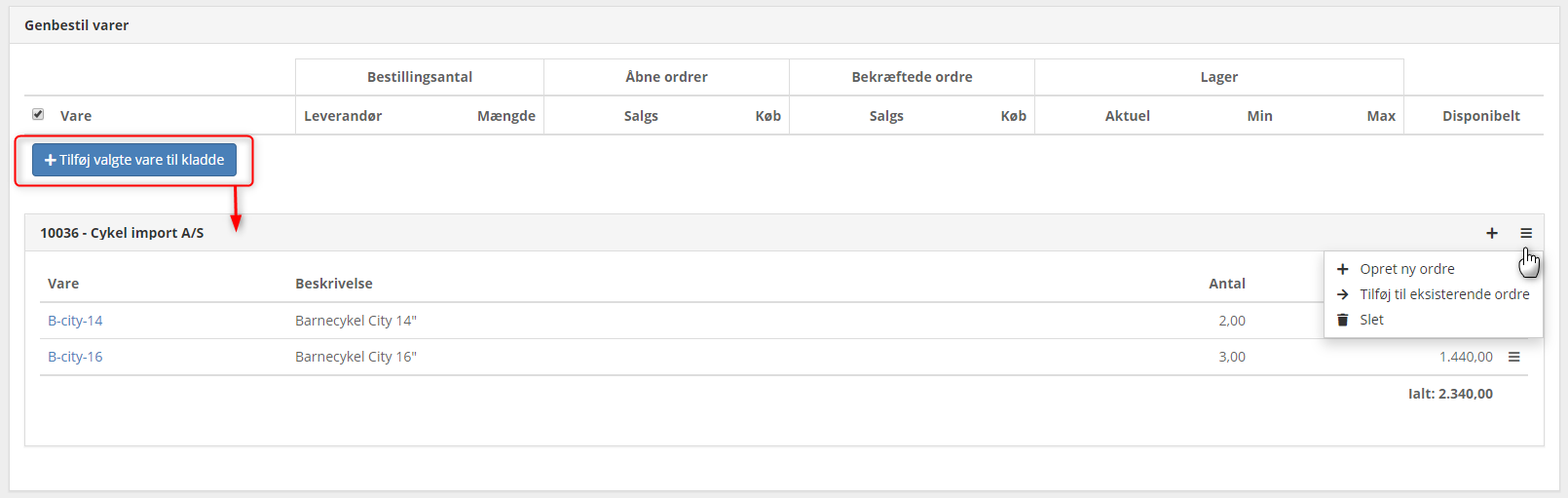Image resolution: width=1568 pixels, height=498 pixels.
Task: Toggle the select-all Vare checkbox
Action: pos(38,114)
